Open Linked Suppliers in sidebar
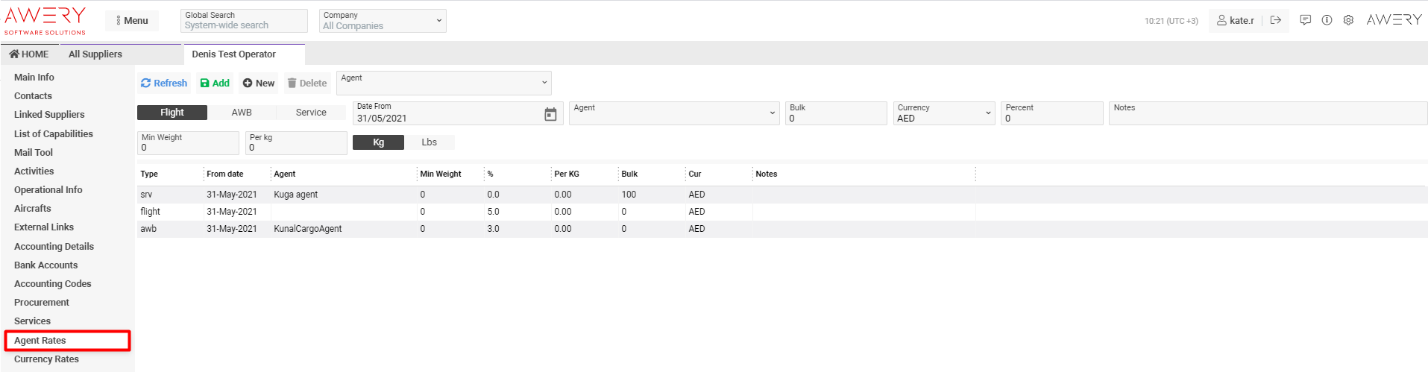Viewport: 1428px width, 372px height. 49,115
